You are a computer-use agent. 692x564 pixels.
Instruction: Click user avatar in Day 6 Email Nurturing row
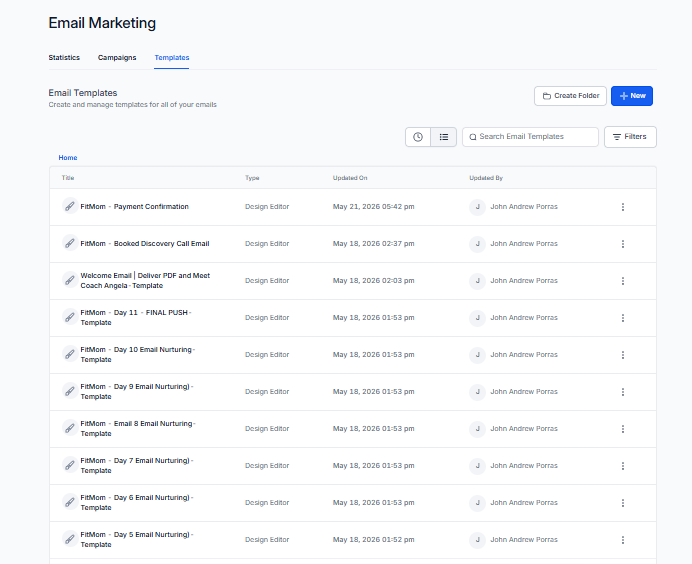coord(478,503)
